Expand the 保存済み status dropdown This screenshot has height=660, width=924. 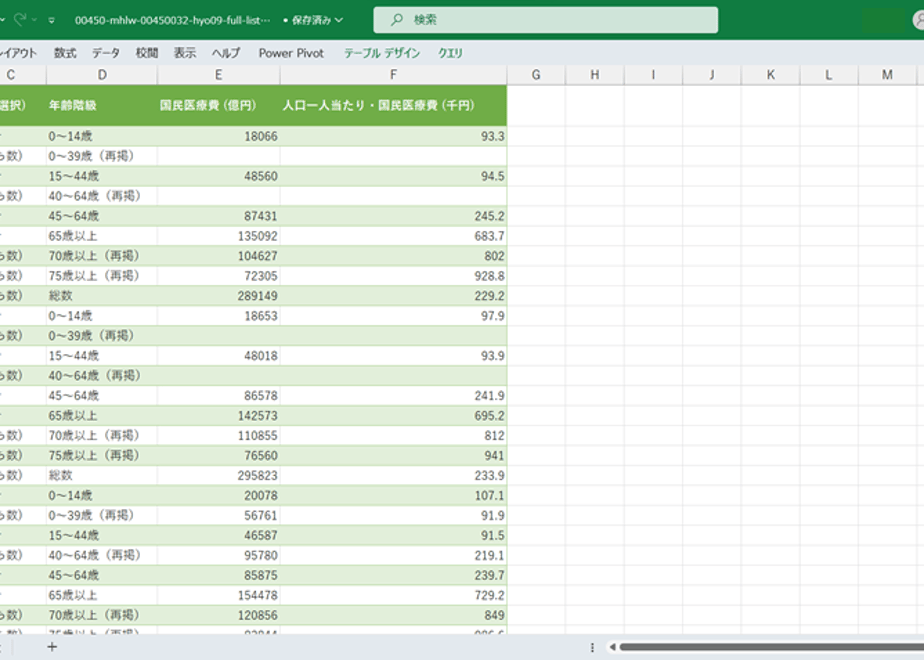pos(339,20)
